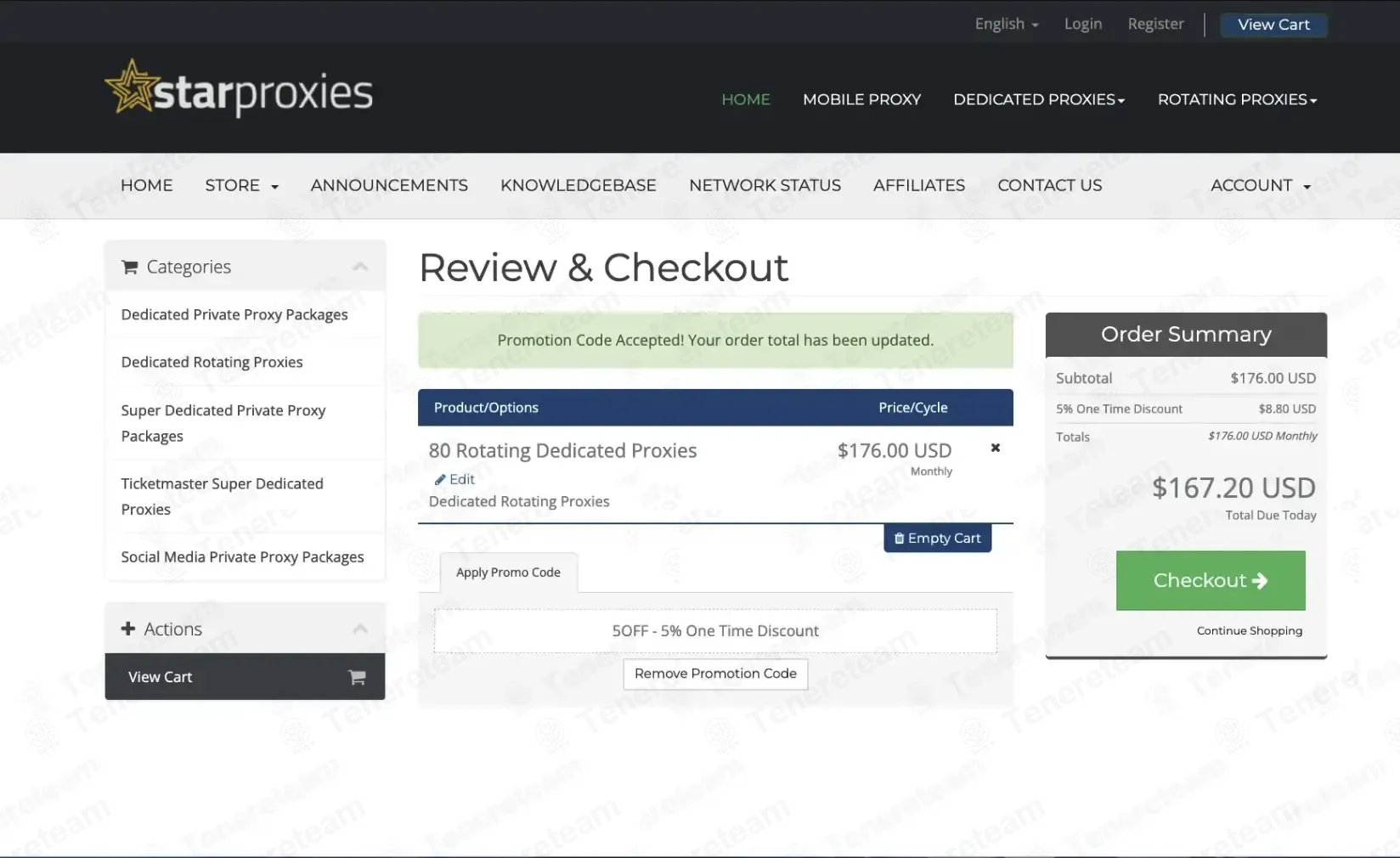Remove 80 Rotating Dedicated Proxies with the X icon
The image size is (1400, 858).
coord(996,448)
